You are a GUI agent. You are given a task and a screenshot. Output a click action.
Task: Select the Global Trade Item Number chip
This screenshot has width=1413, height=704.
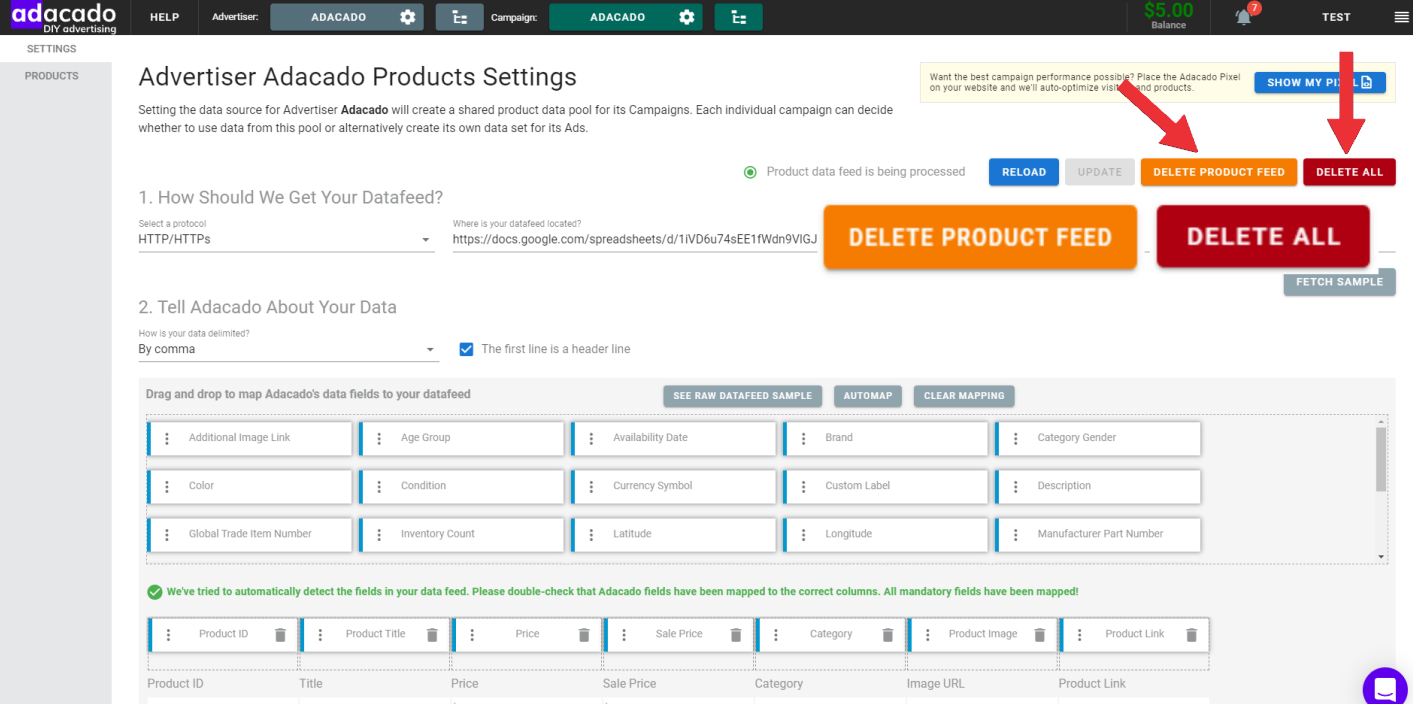pos(250,534)
